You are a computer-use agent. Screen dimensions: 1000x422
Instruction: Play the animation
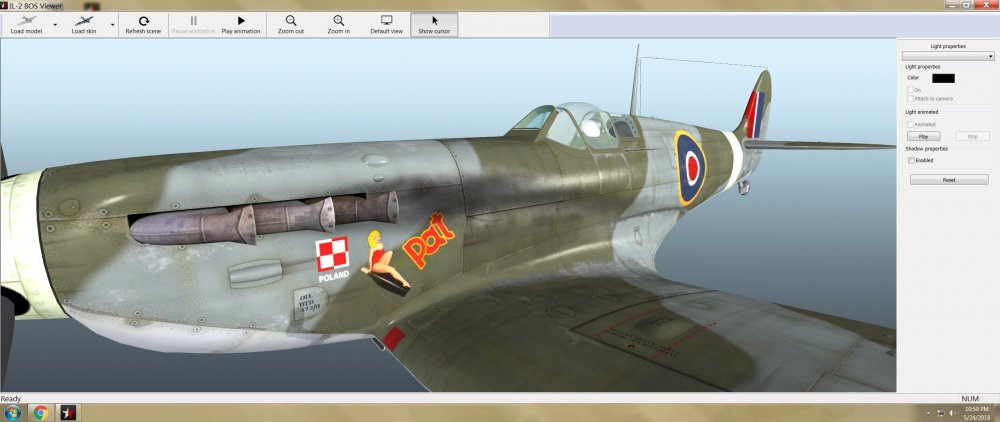241,25
